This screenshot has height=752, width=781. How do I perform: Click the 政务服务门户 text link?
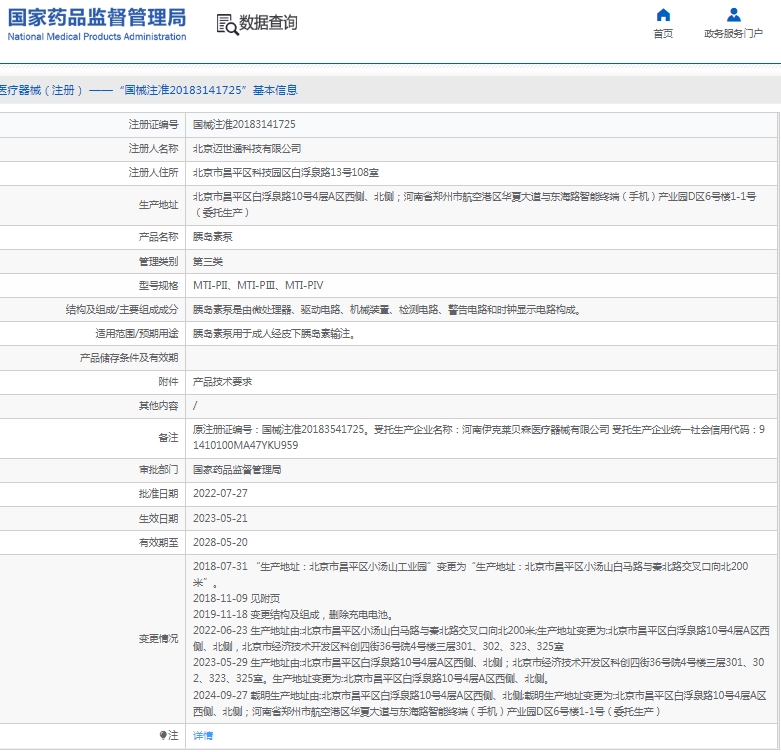[733, 33]
